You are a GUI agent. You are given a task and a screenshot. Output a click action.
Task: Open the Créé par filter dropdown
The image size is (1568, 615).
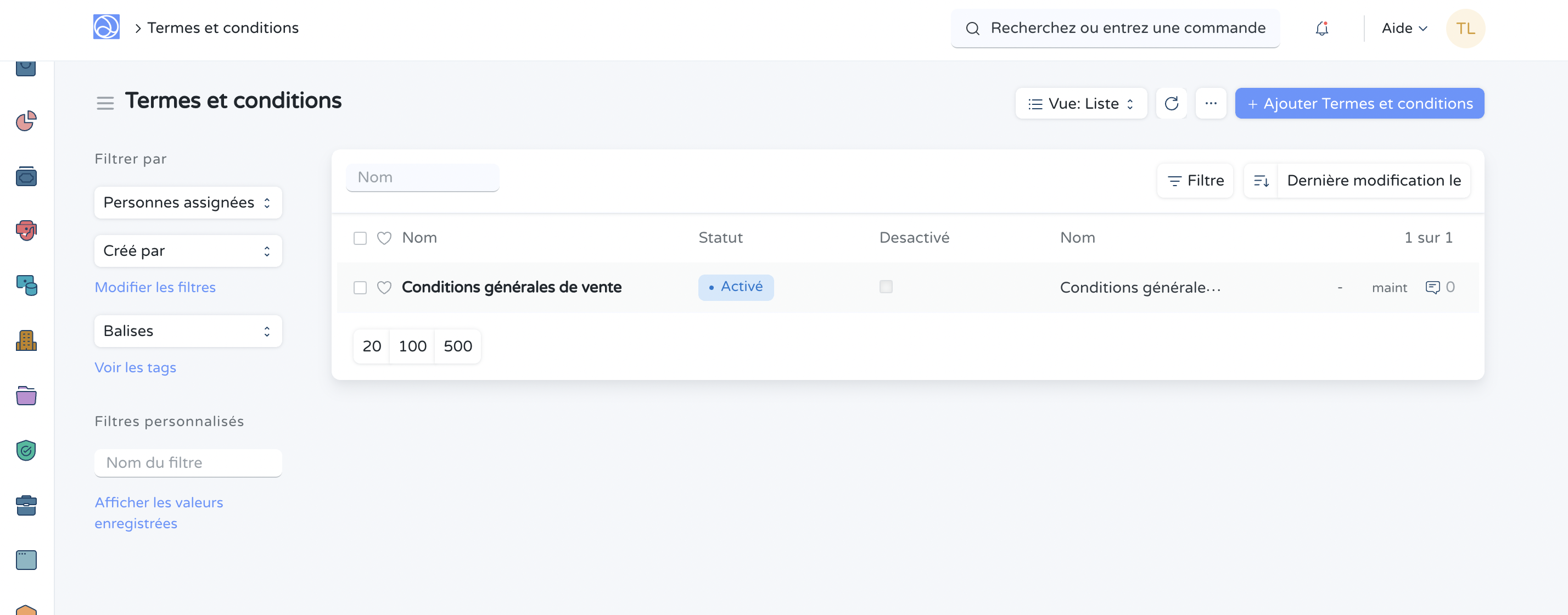187,251
